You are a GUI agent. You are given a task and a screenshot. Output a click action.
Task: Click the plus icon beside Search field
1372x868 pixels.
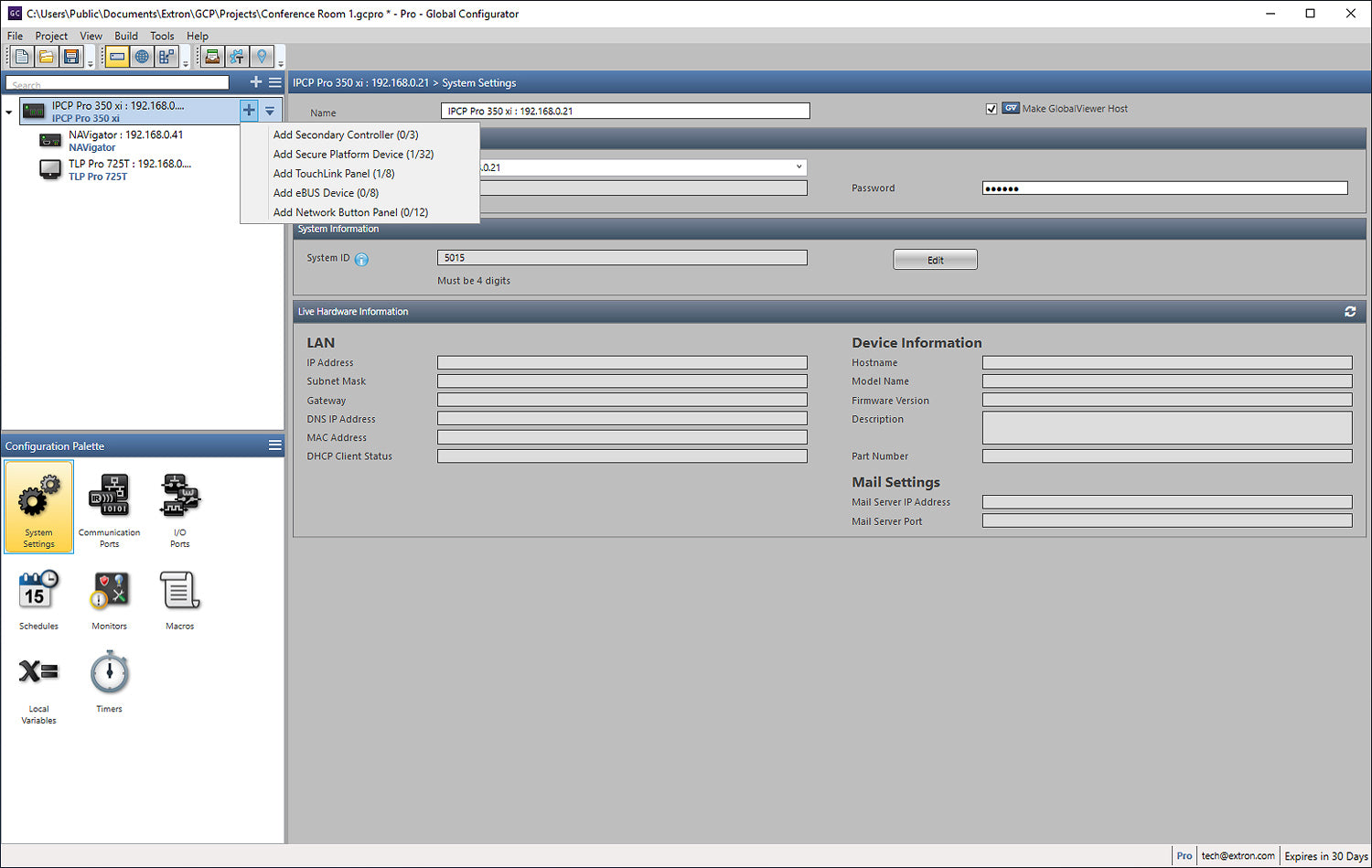tap(256, 82)
